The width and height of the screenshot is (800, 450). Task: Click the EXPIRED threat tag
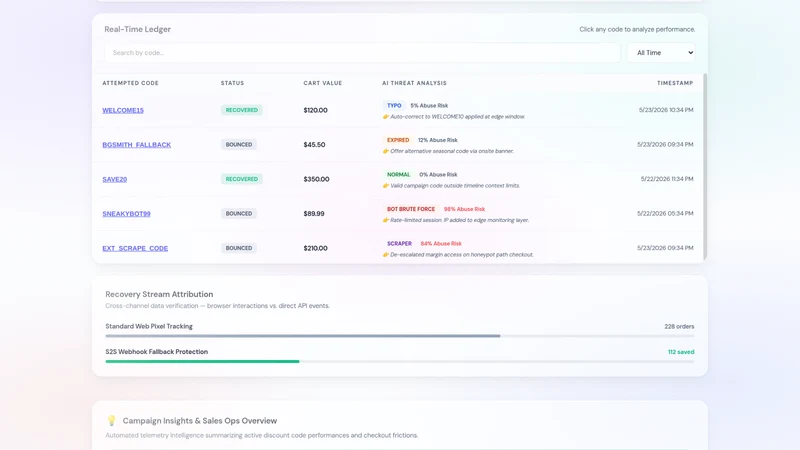[398, 140]
